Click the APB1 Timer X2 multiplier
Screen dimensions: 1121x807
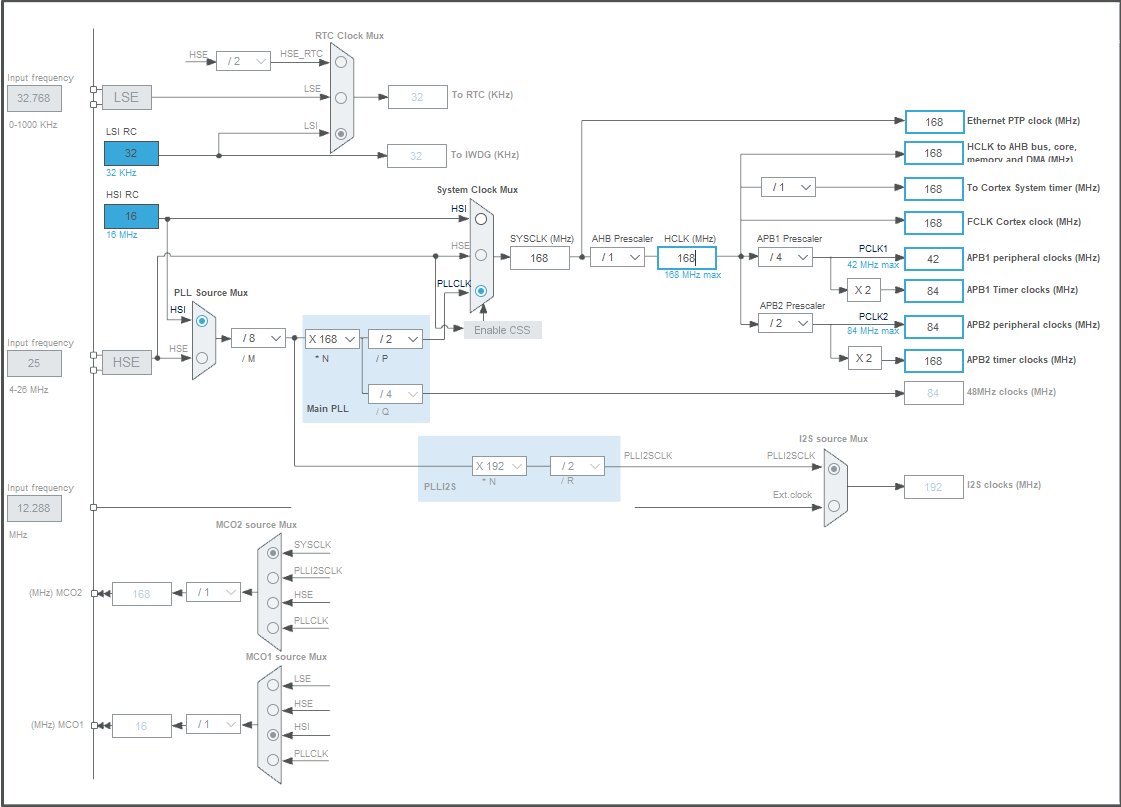tap(865, 290)
